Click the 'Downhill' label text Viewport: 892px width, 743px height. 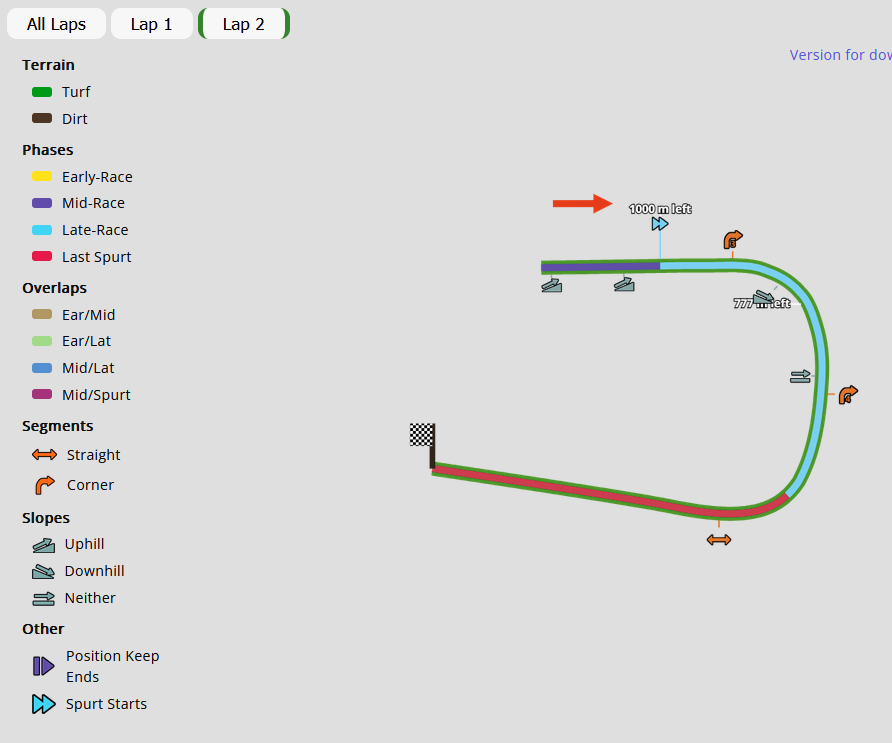(x=94, y=571)
